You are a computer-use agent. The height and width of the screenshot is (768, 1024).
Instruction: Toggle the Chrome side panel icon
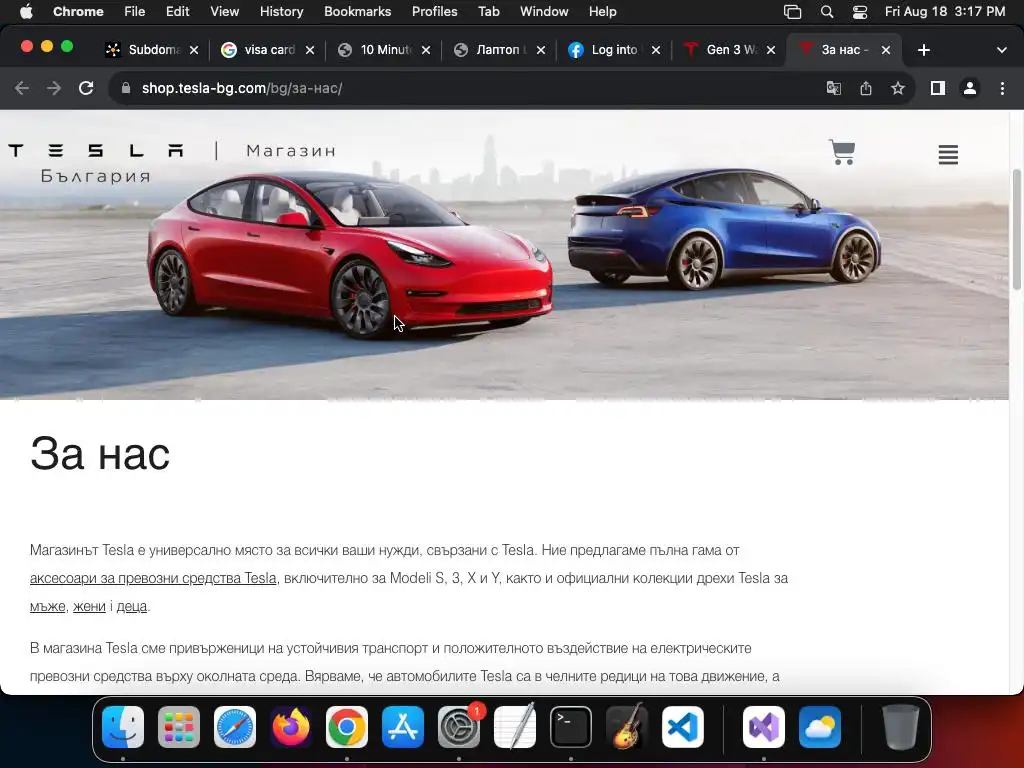click(938, 88)
